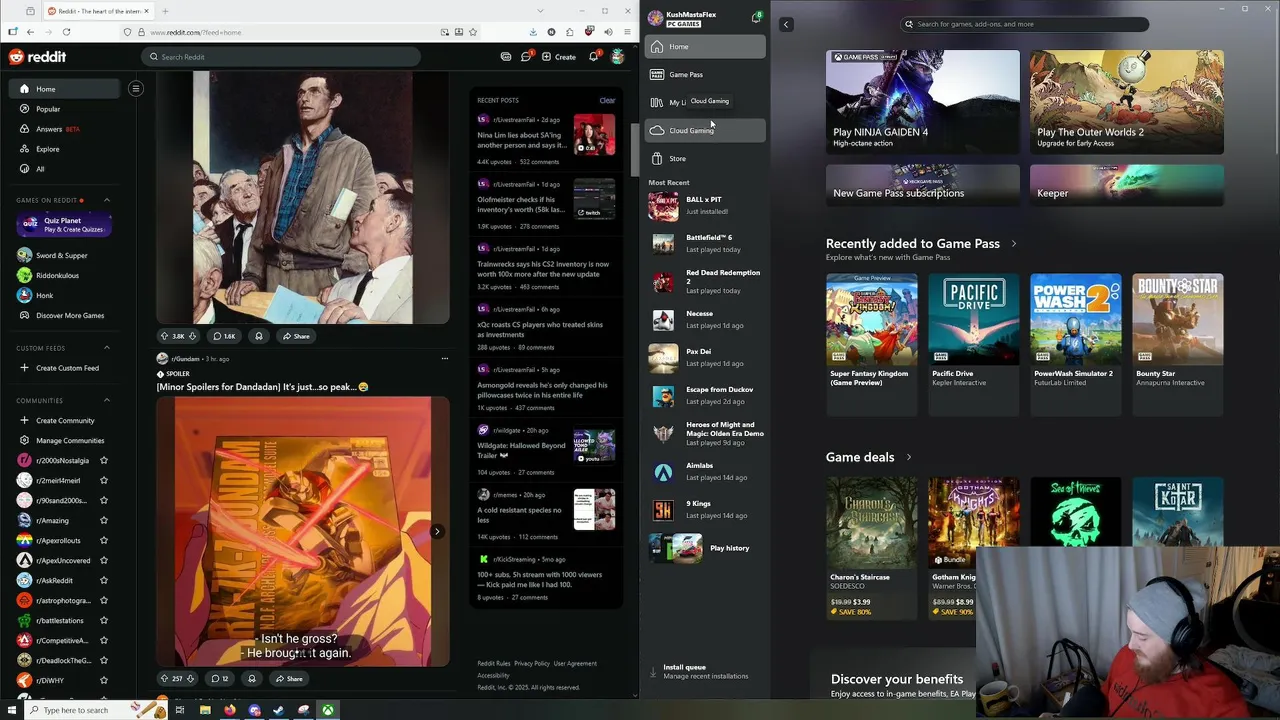Upvote the 3.8K painting post

tap(165, 336)
